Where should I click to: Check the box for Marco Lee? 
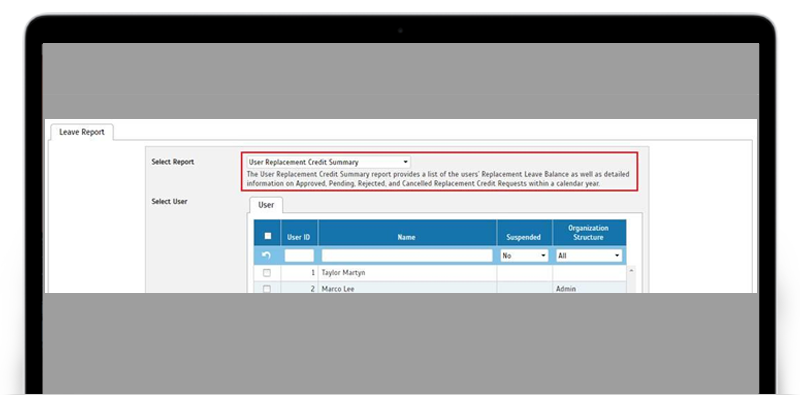[267, 289]
